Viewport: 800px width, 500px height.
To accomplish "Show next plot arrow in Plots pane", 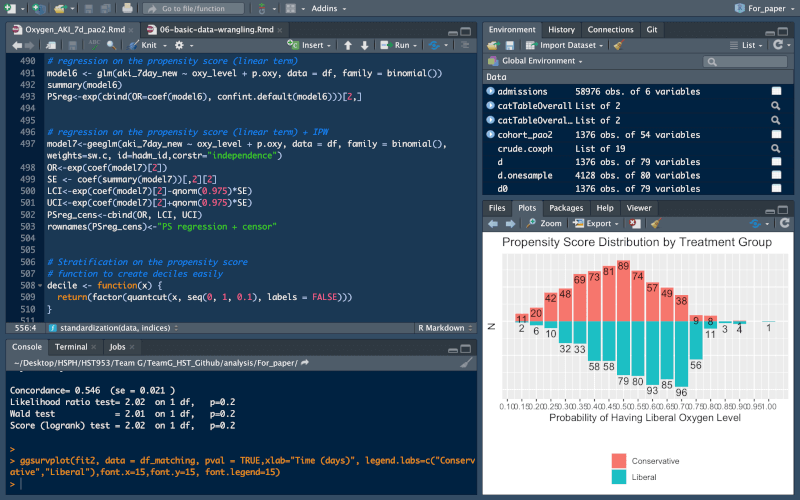I will pos(510,223).
